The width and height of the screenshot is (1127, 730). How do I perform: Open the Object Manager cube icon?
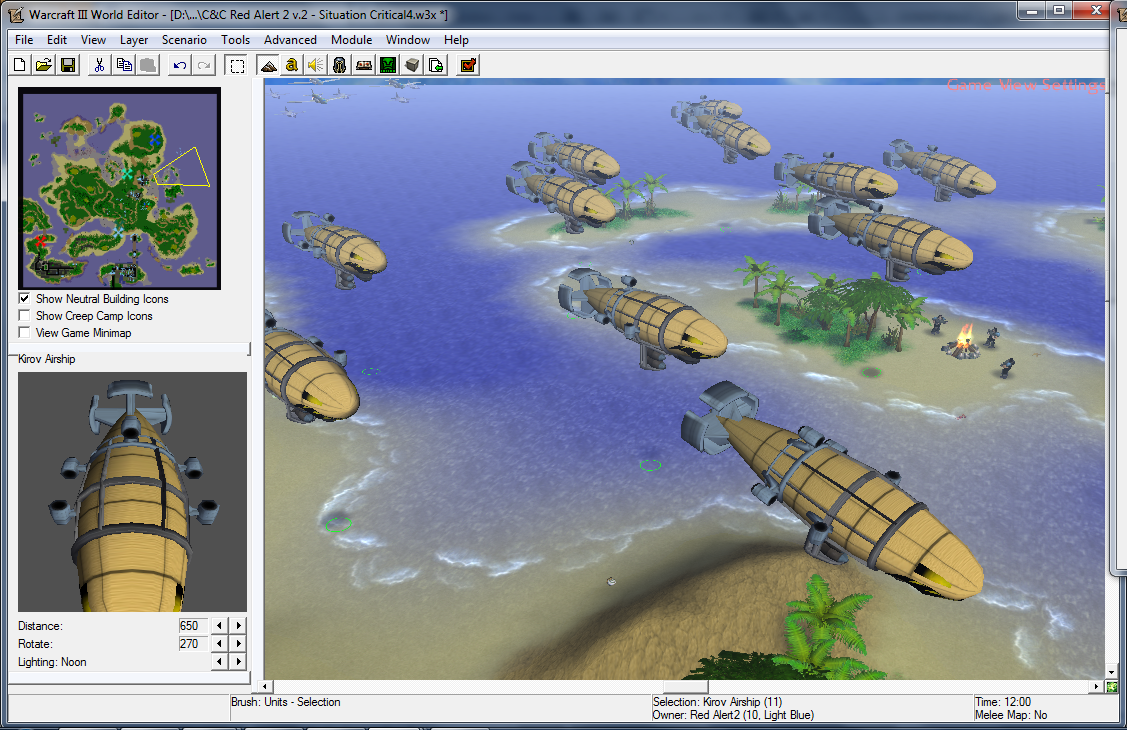412,65
